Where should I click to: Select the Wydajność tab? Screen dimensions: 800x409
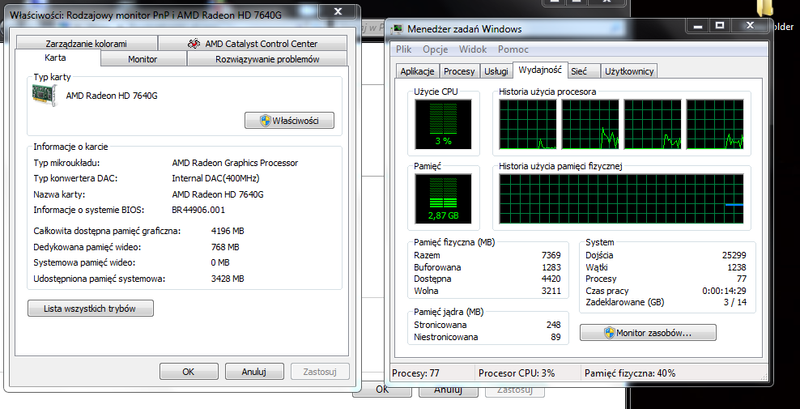point(540,70)
